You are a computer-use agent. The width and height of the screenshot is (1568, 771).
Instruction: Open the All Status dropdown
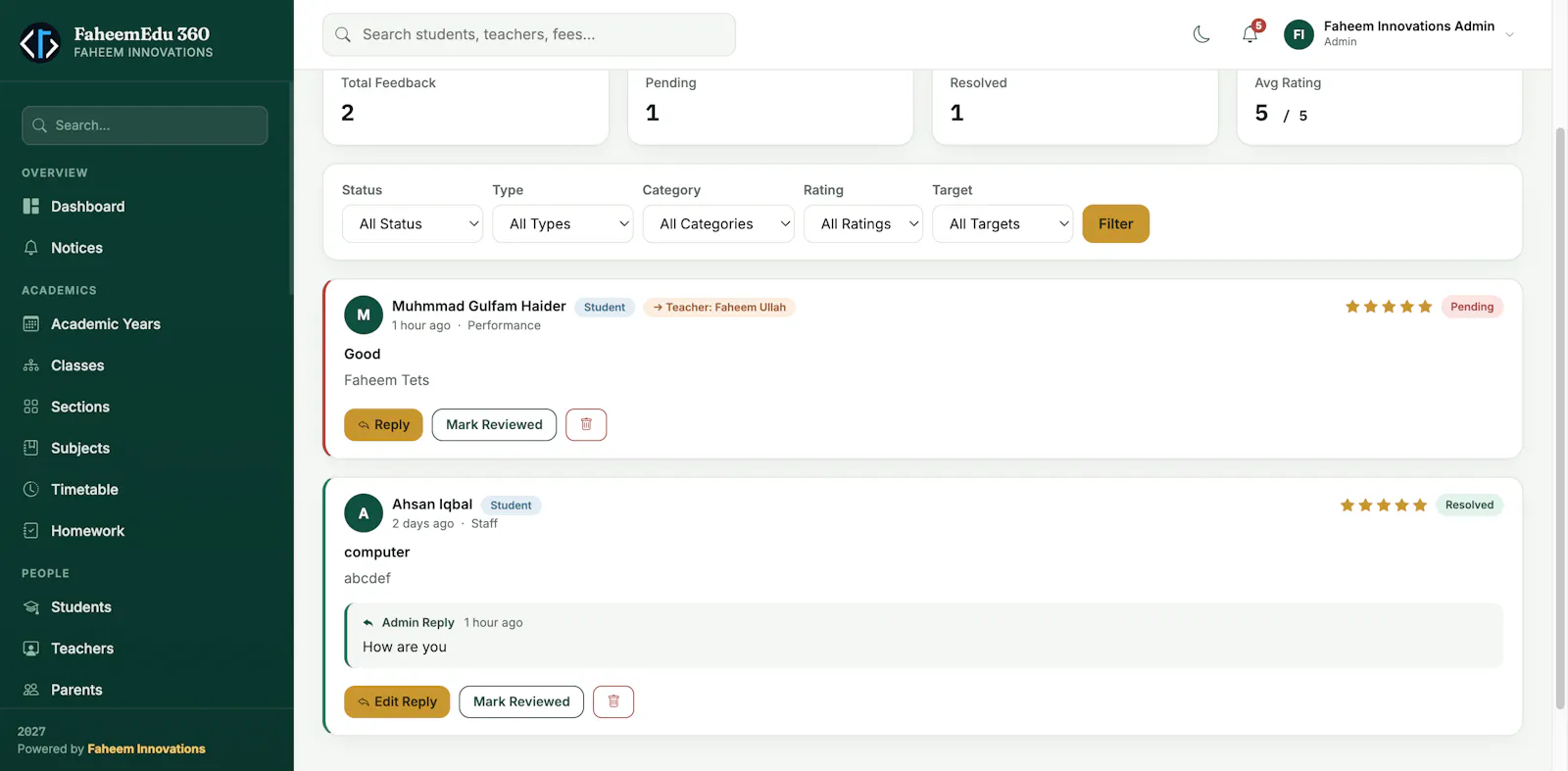[413, 223]
